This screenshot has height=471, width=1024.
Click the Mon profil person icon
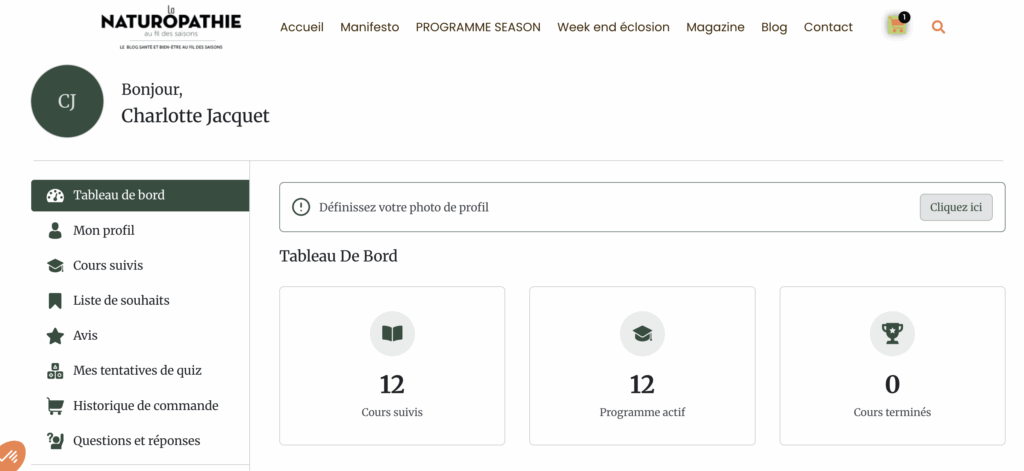(x=55, y=230)
